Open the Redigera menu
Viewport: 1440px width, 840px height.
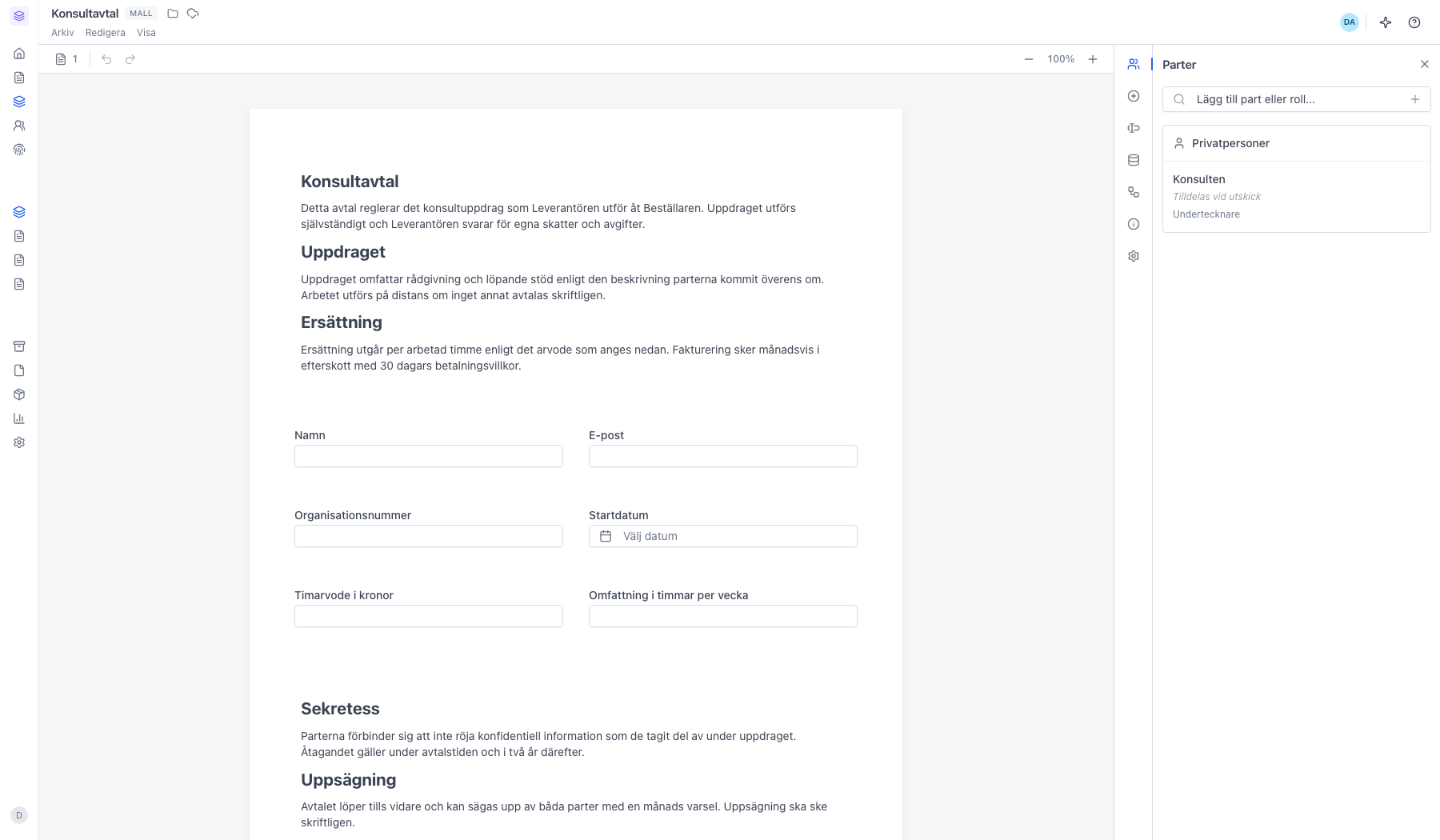106,33
